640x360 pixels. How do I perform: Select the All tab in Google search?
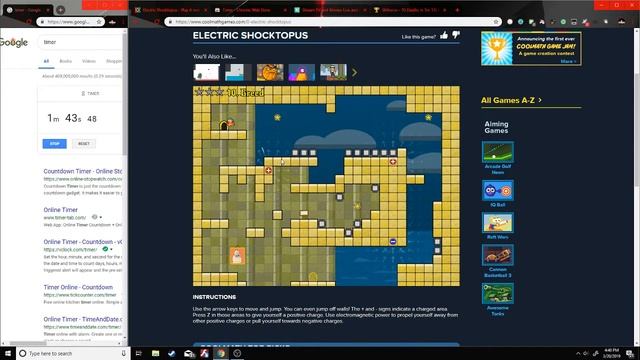pyautogui.click(x=46, y=61)
